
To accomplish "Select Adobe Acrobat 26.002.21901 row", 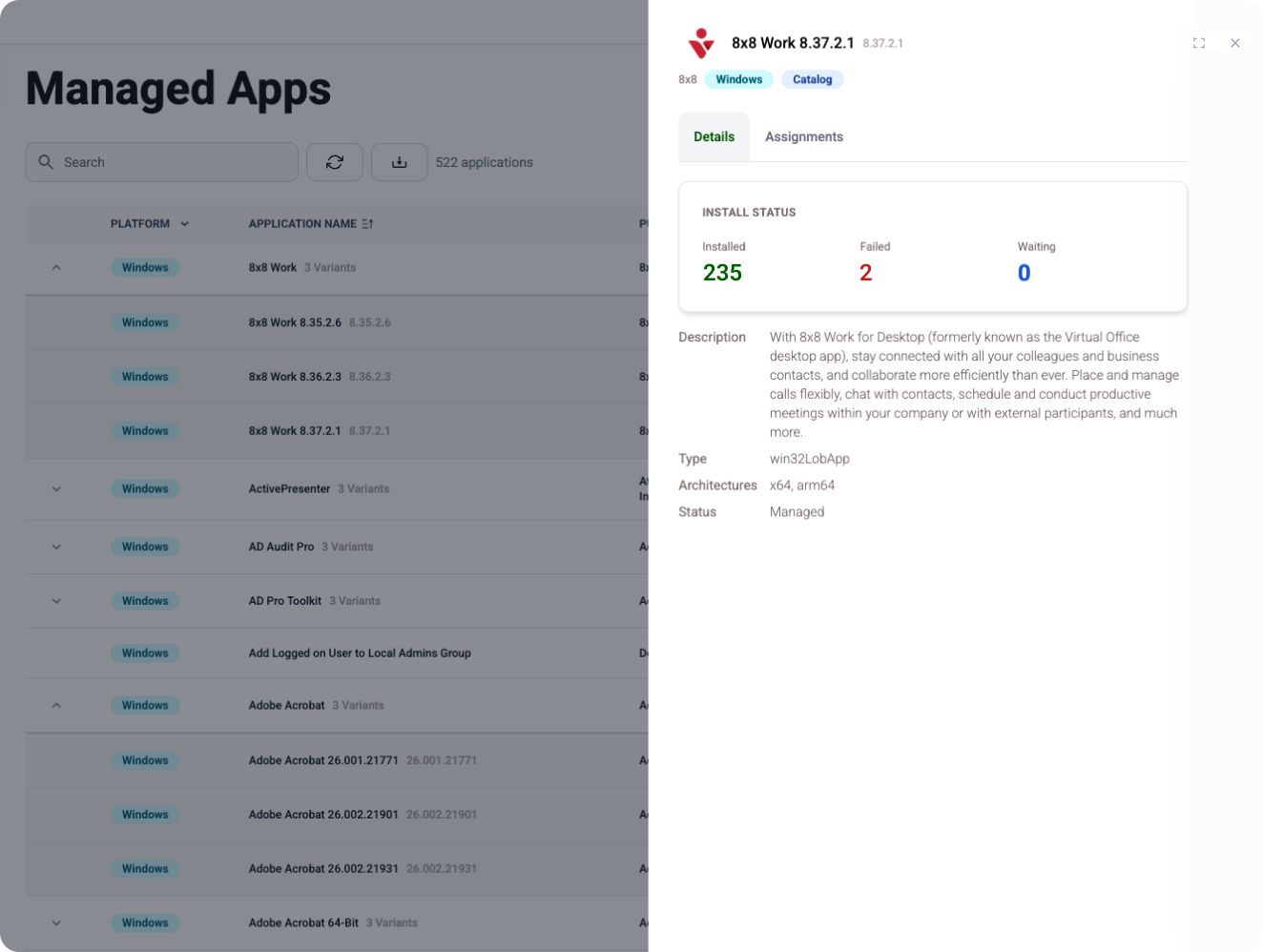I will click(x=337, y=815).
